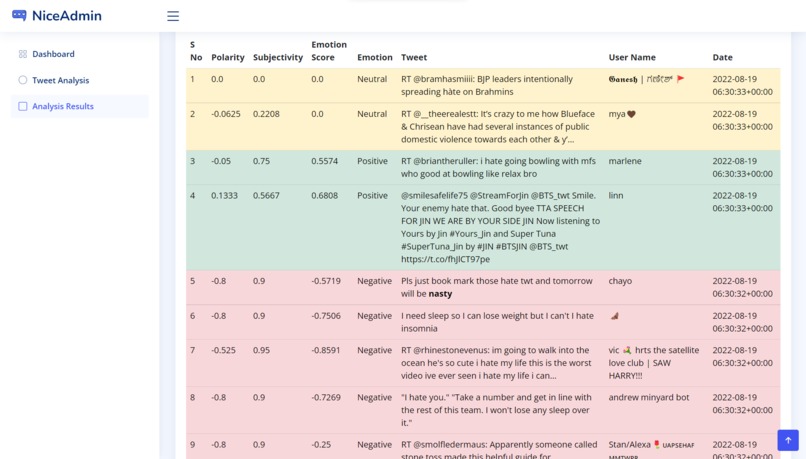This screenshot has width=806, height=459.
Task: Click the tweet from @smolfledermaus
Action: pyautogui.click(x=499, y=450)
